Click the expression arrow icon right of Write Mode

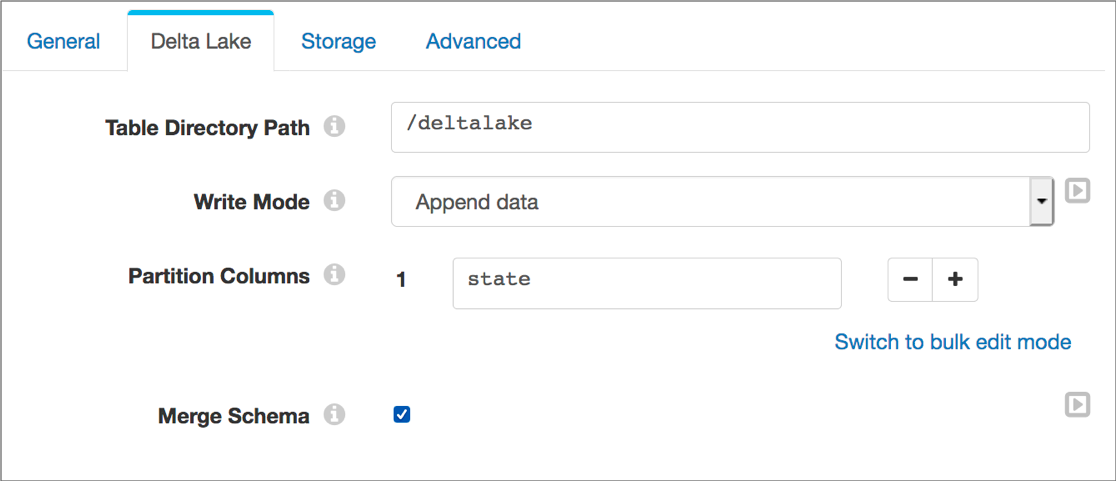1077,190
